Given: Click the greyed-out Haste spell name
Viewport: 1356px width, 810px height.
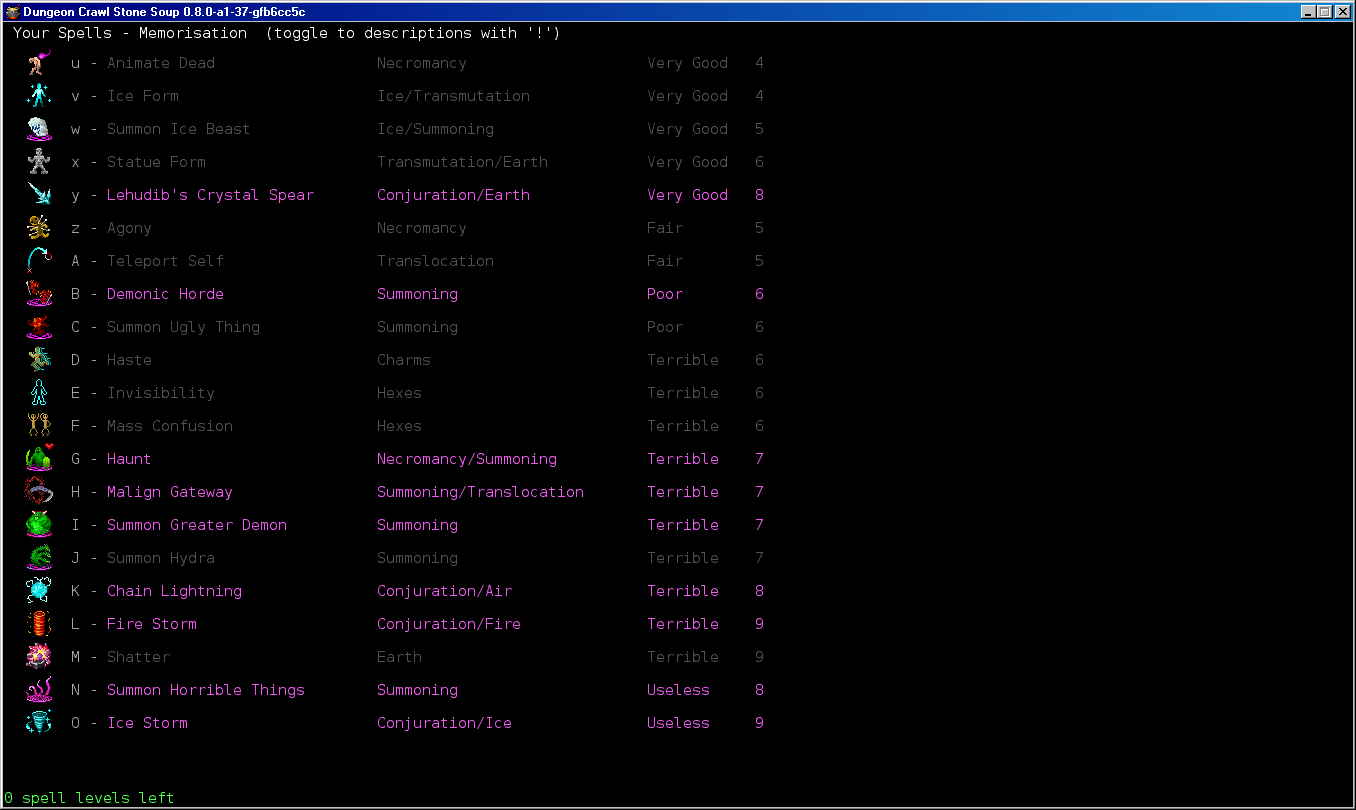Looking at the screenshot, I should point(129,360).
